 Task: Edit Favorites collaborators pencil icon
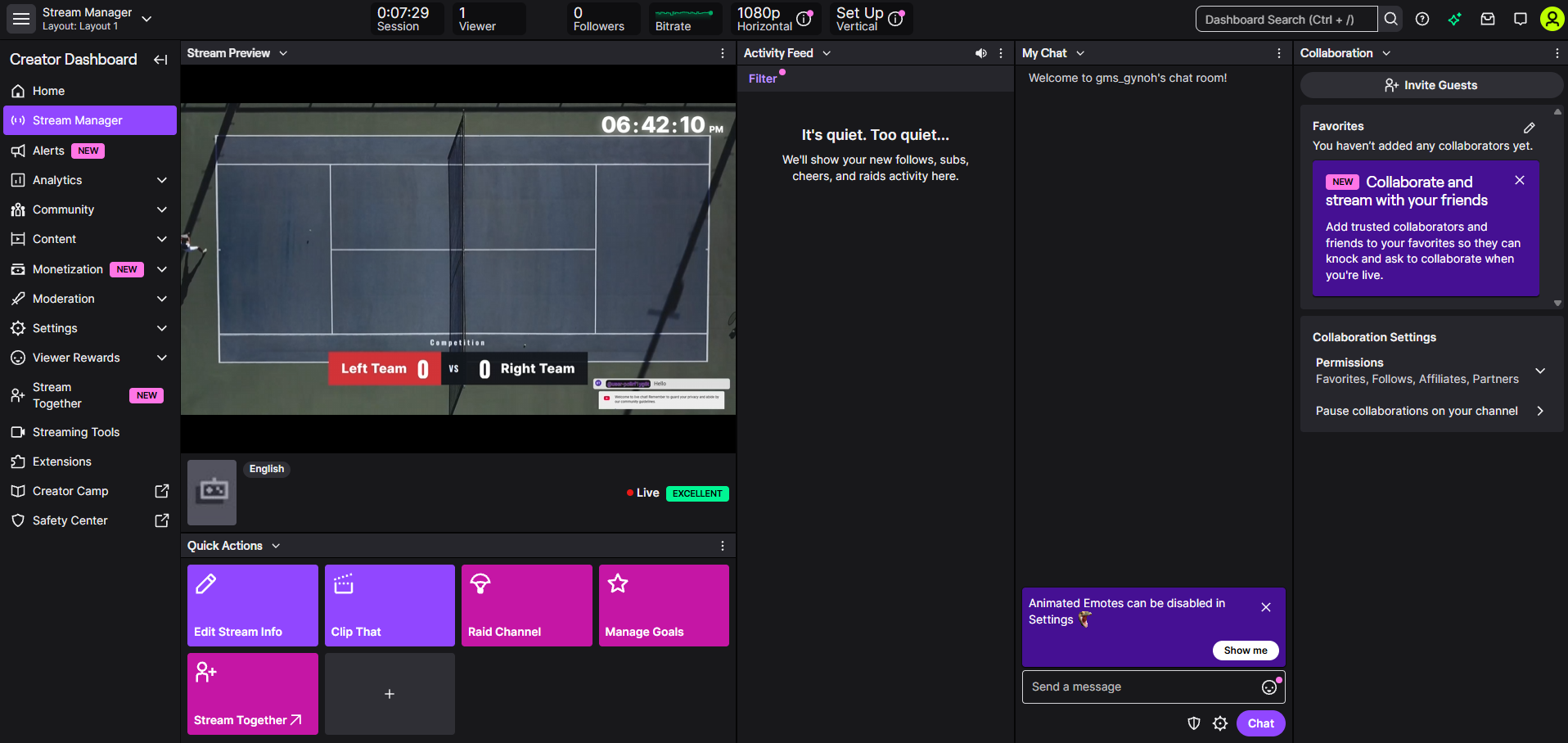tap(1529, 128)
